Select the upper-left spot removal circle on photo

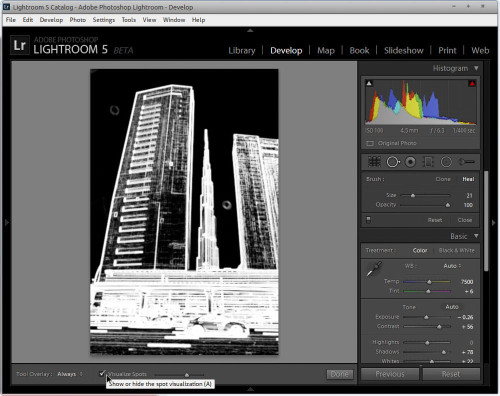[x=114, y=110]
